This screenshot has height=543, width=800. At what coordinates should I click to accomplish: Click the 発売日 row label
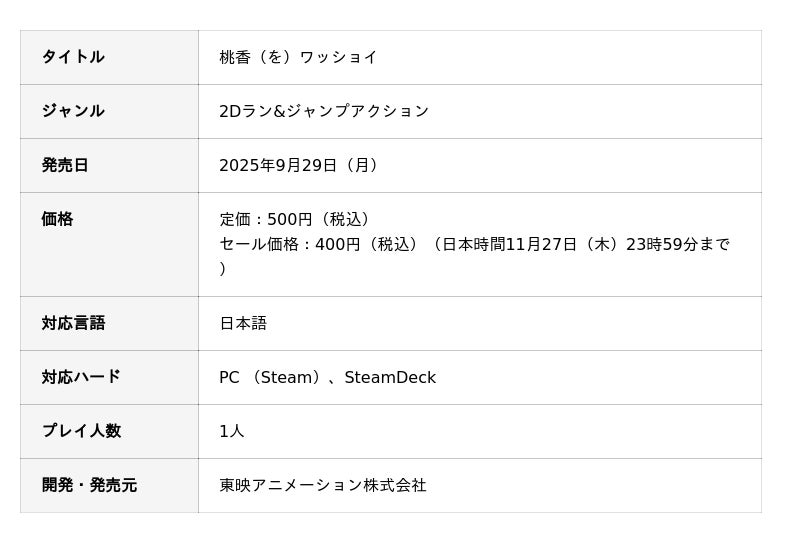click(x=65, y=165)
